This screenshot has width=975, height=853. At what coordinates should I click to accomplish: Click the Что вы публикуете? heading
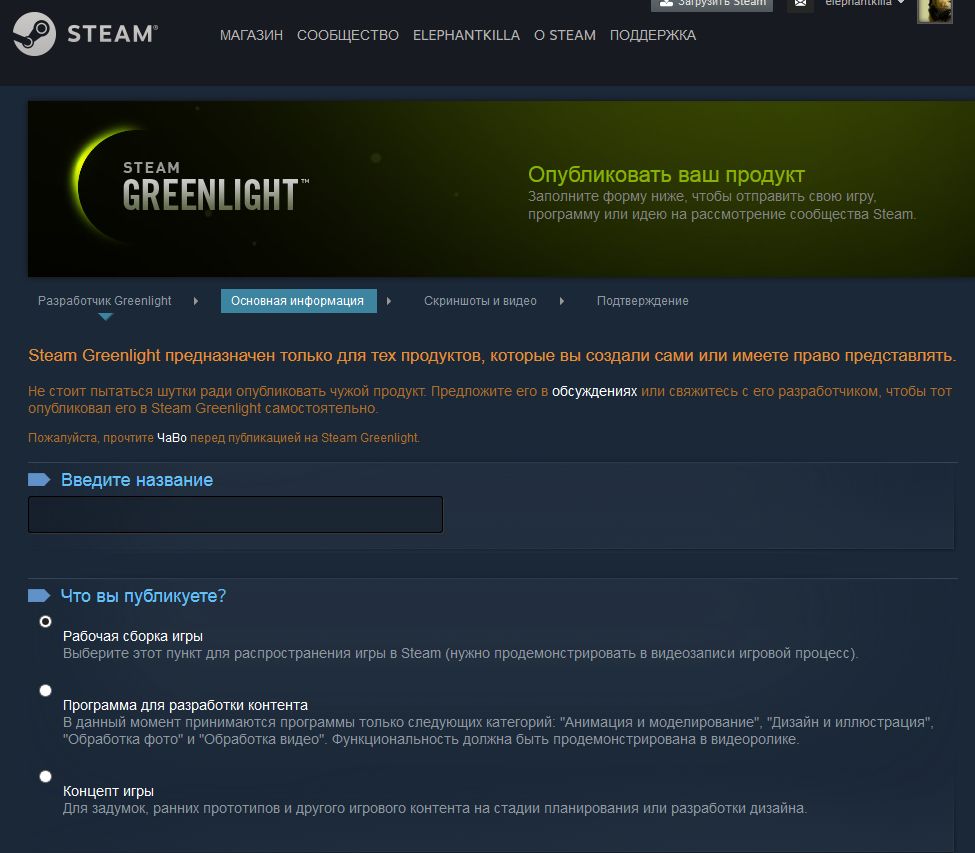(143, 596)
